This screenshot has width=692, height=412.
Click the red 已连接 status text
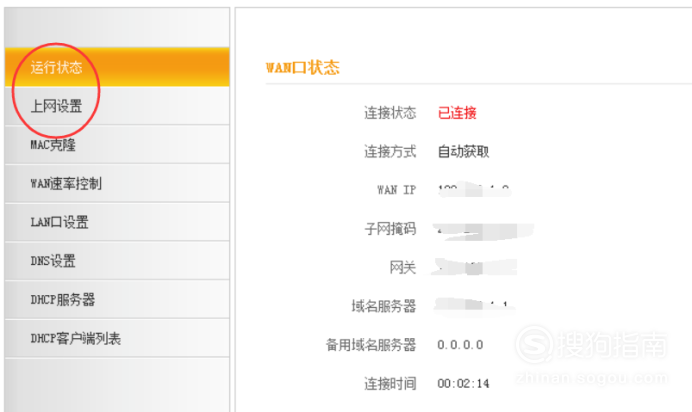tap(458, 113)
